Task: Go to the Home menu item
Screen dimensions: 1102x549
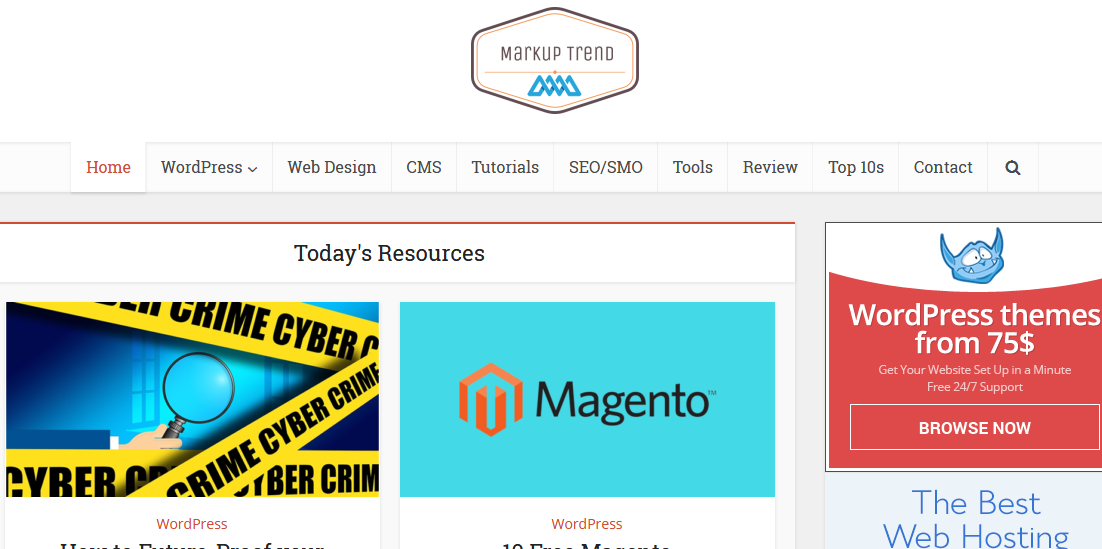Action: [108, 167]
